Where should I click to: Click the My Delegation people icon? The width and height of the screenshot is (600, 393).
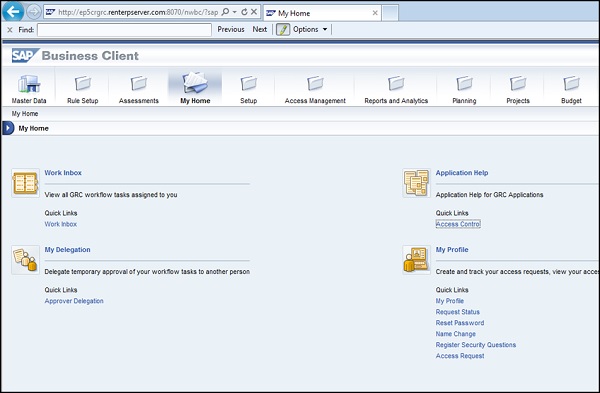[25, 260]
